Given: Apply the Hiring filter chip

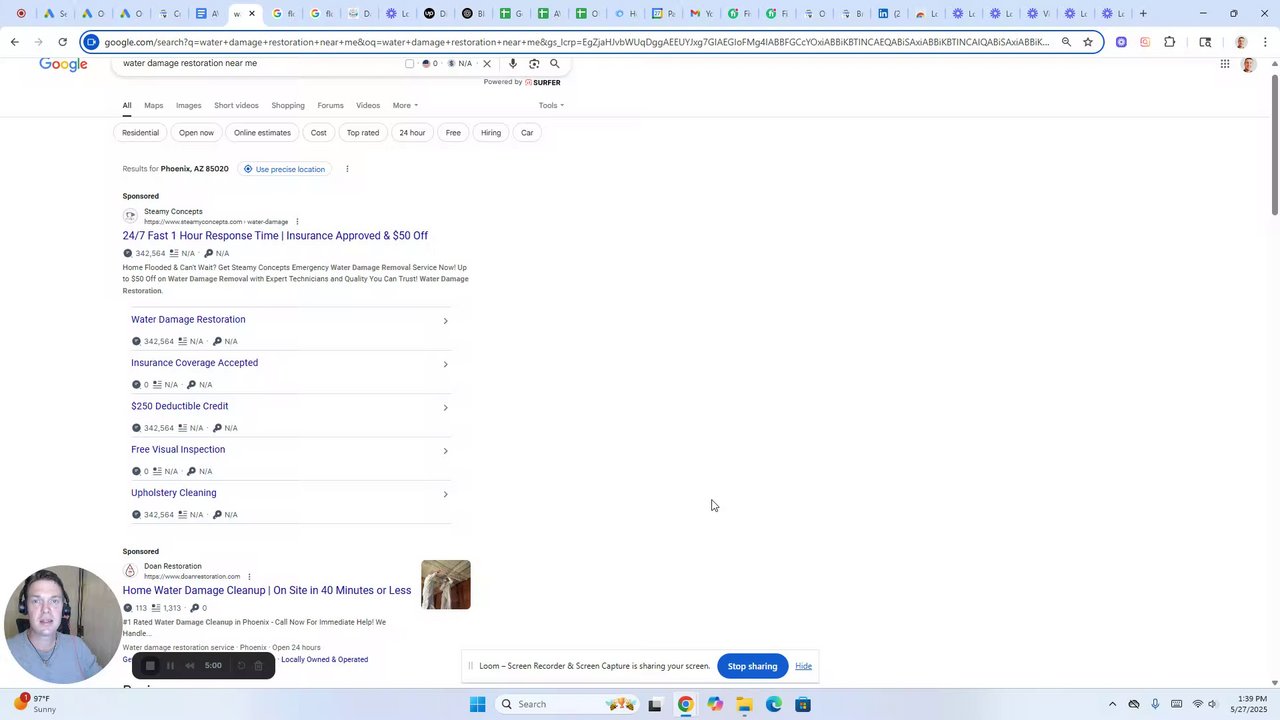Looking at the screenshot, I should 491,133.
